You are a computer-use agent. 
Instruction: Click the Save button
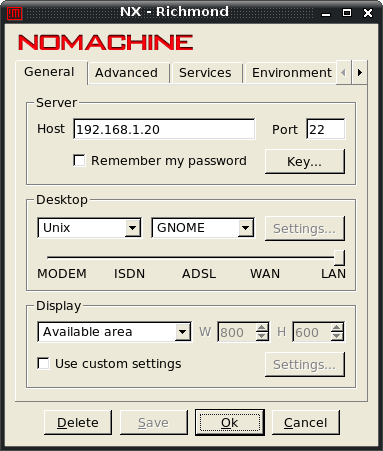154,423
